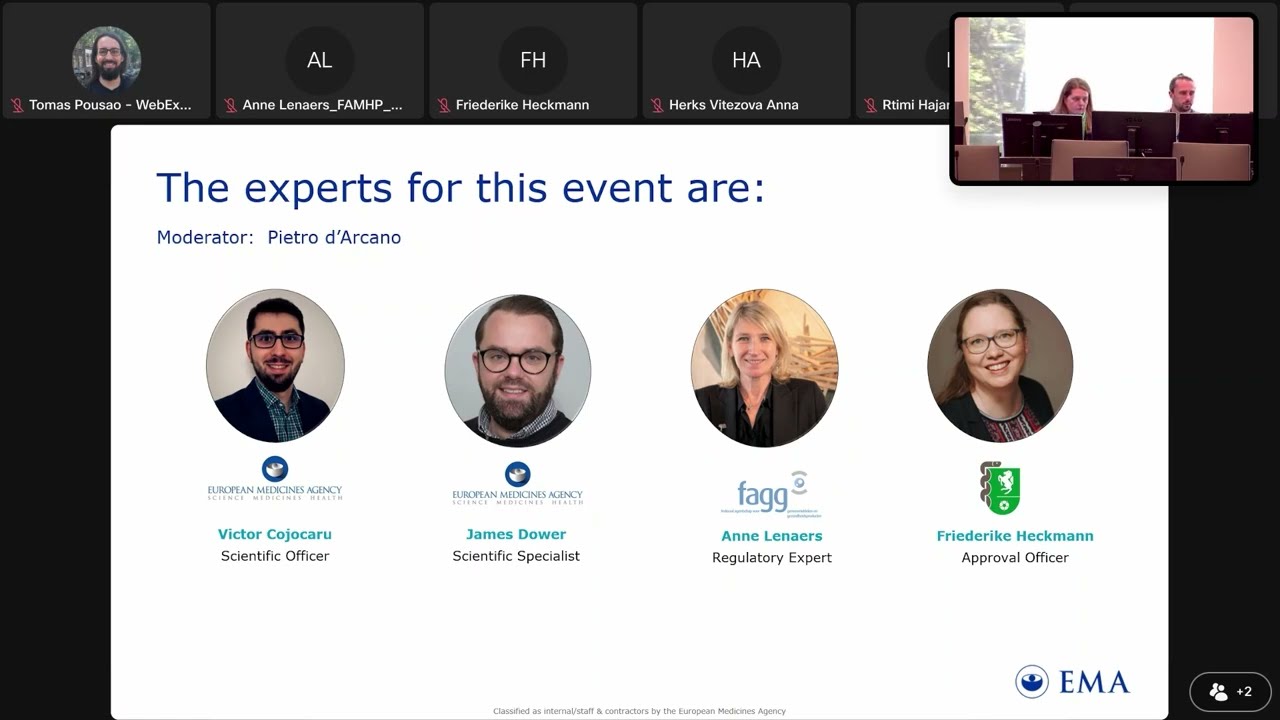Click 'Friederike Heckmann' label in participant strip
Viewport: 1280px width, 720px height.
tap(522, 105)
